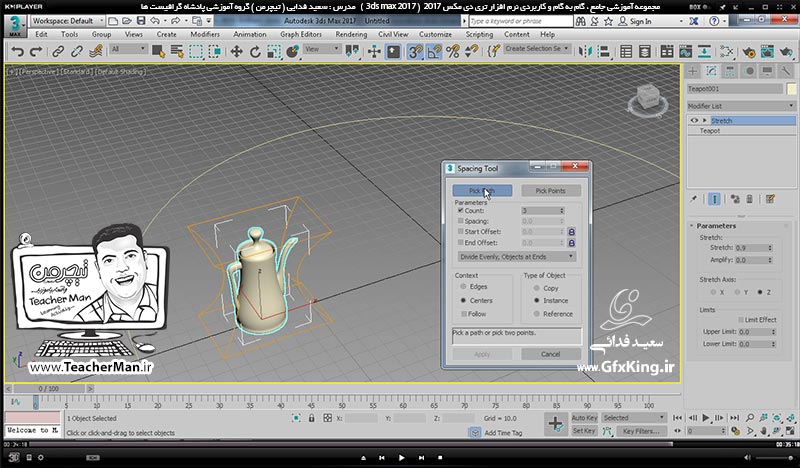Toggle the 3D Snaps button
The width and height of the screenshot is (800, 468).
415,52
